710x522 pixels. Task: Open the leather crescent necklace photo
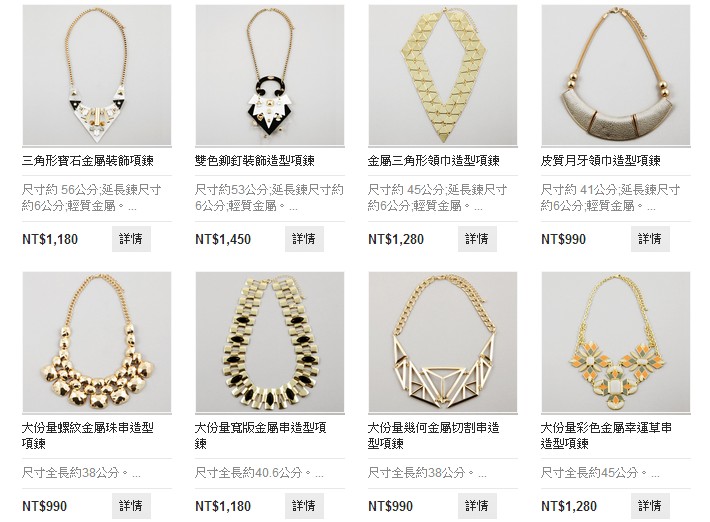pyautogui.click(x=616, y=75)
